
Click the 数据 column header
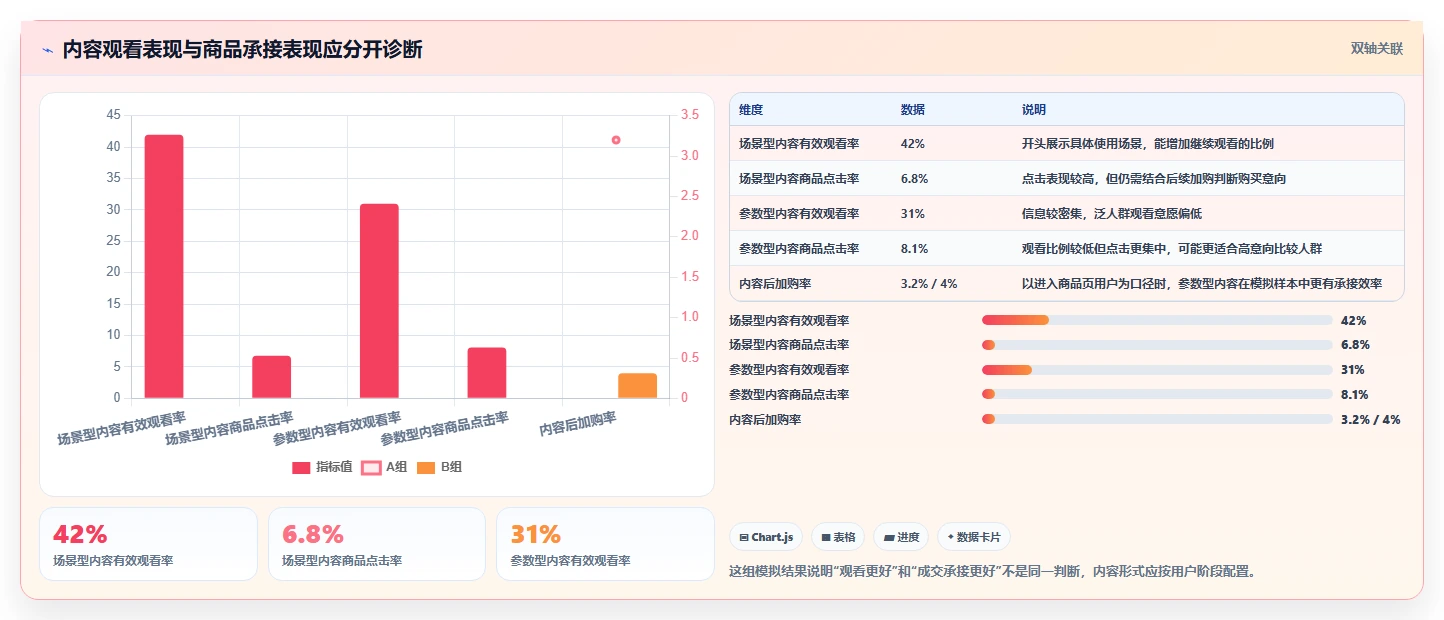913,110
